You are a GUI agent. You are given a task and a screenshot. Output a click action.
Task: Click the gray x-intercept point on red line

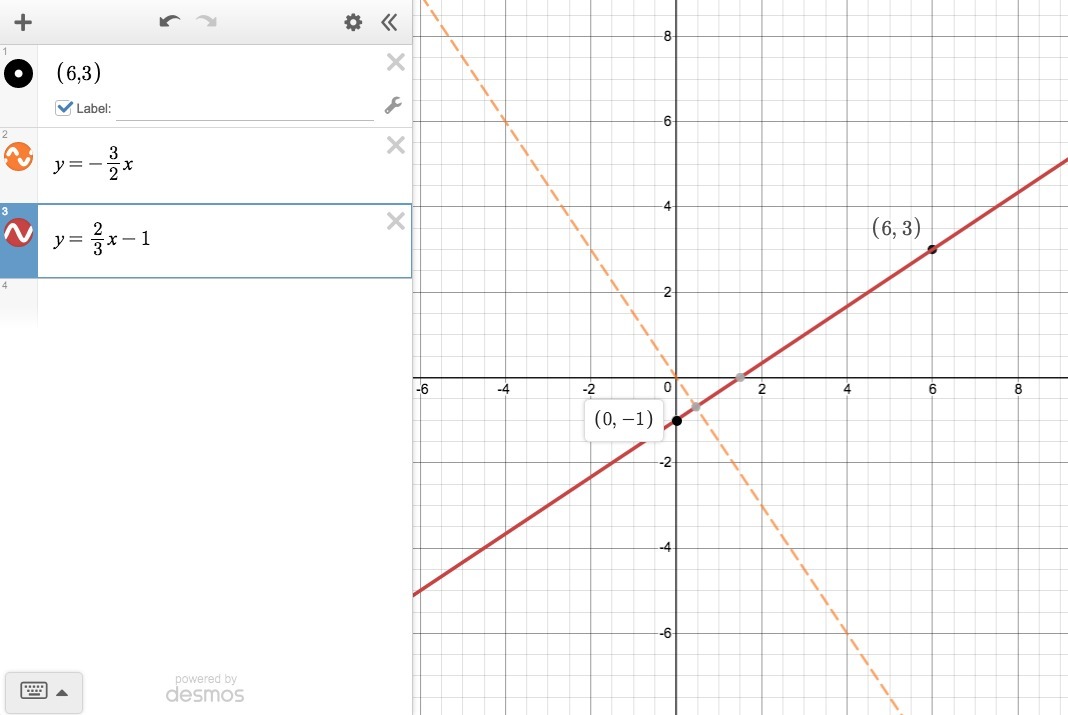click(x=740, y=377)
